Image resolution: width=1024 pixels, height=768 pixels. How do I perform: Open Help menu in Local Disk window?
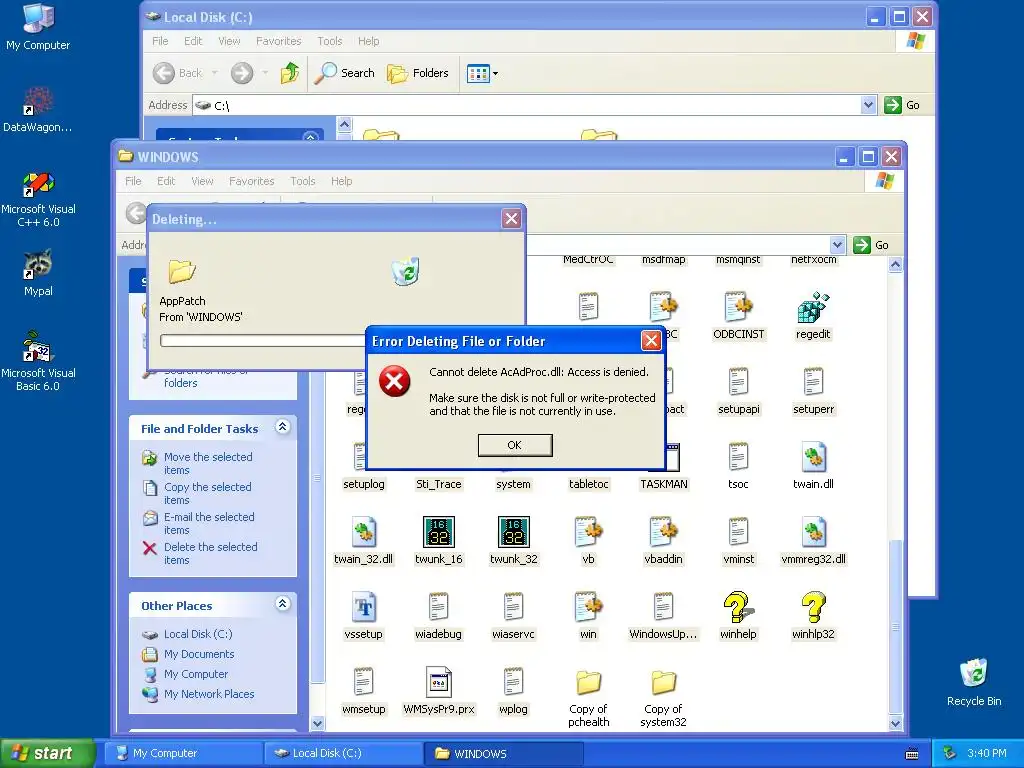click(x=368, y=40)
